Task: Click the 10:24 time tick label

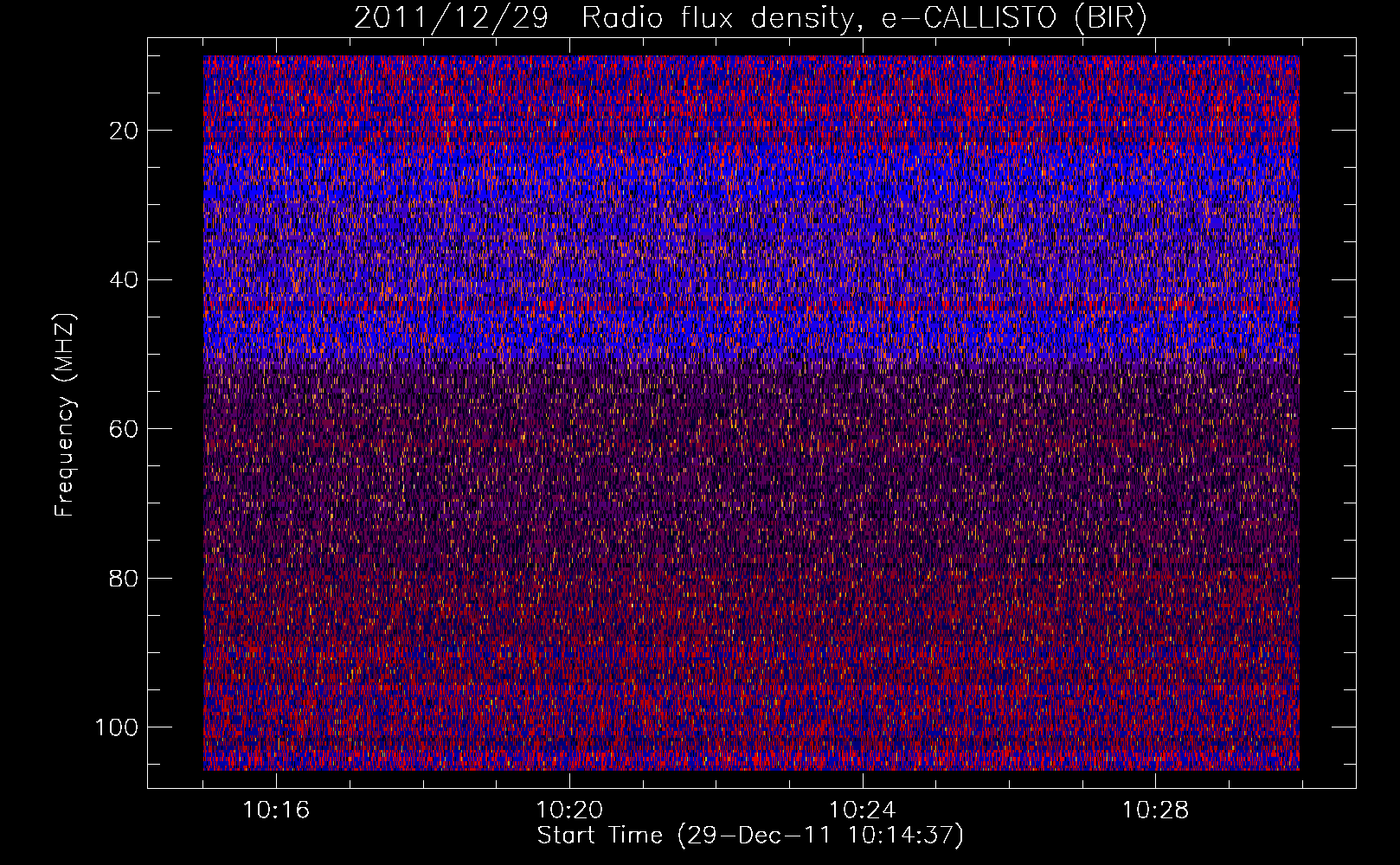Action: pyautogui.click(x=863, y=811)
